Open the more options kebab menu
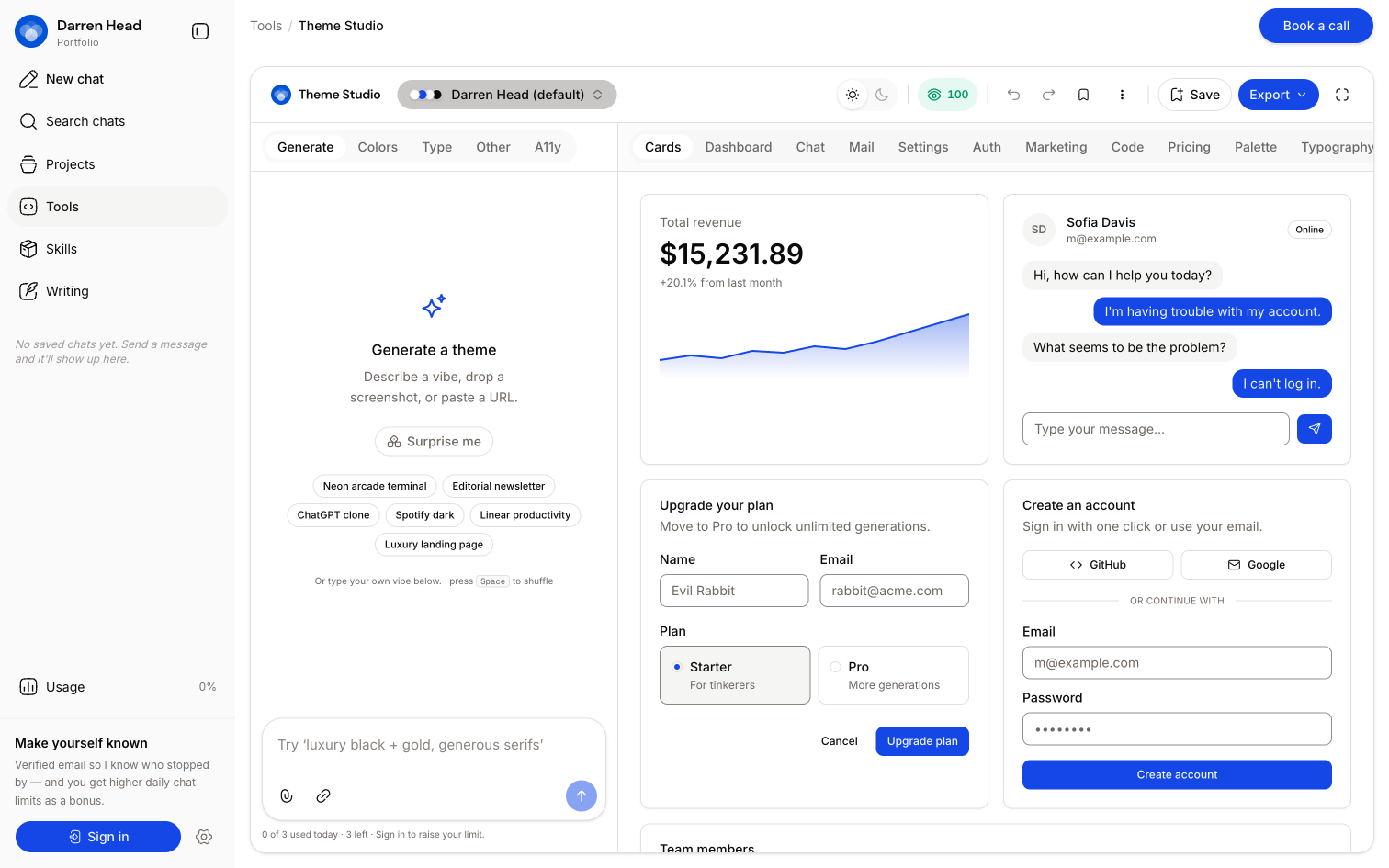 [x=1122, y=95]
